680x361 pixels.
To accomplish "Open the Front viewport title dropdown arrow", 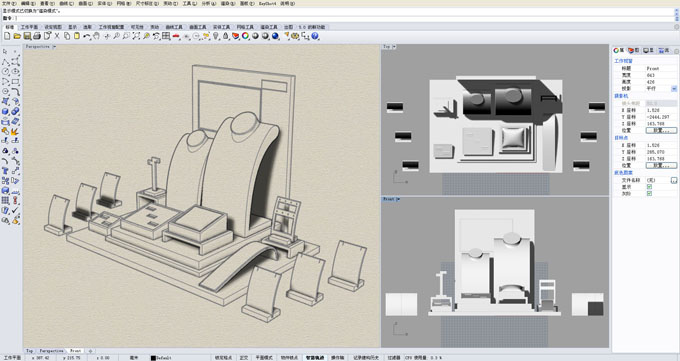I will point(398,199).
